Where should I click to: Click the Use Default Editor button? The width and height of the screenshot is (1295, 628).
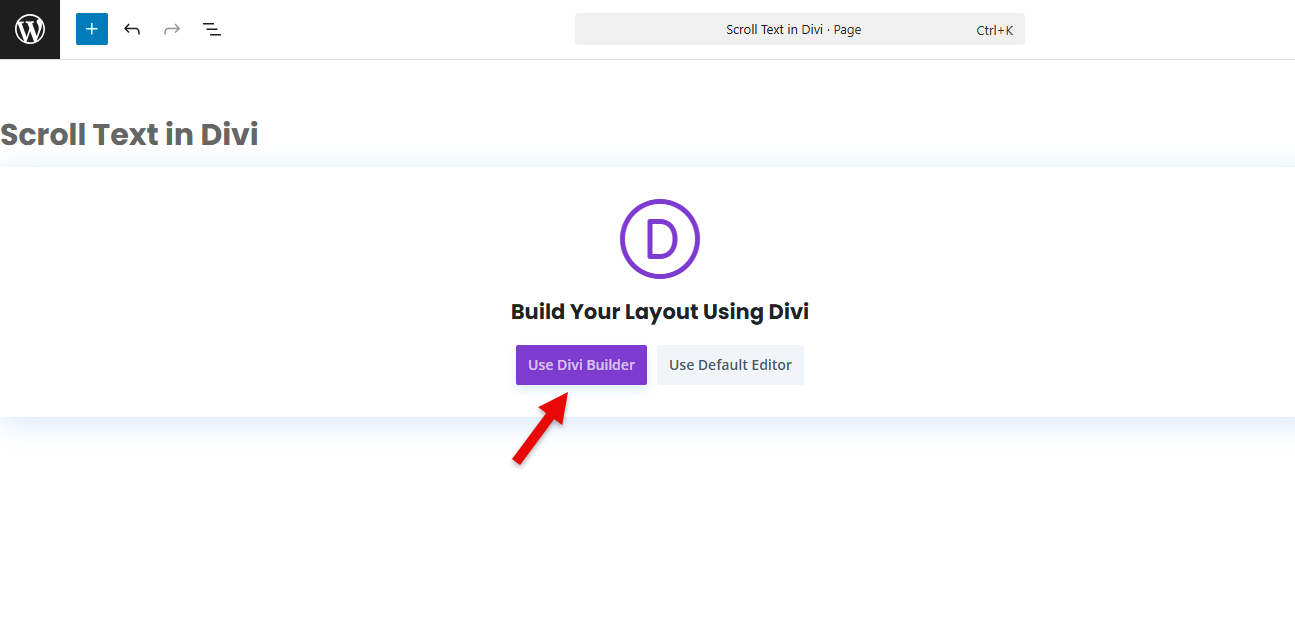730,365
